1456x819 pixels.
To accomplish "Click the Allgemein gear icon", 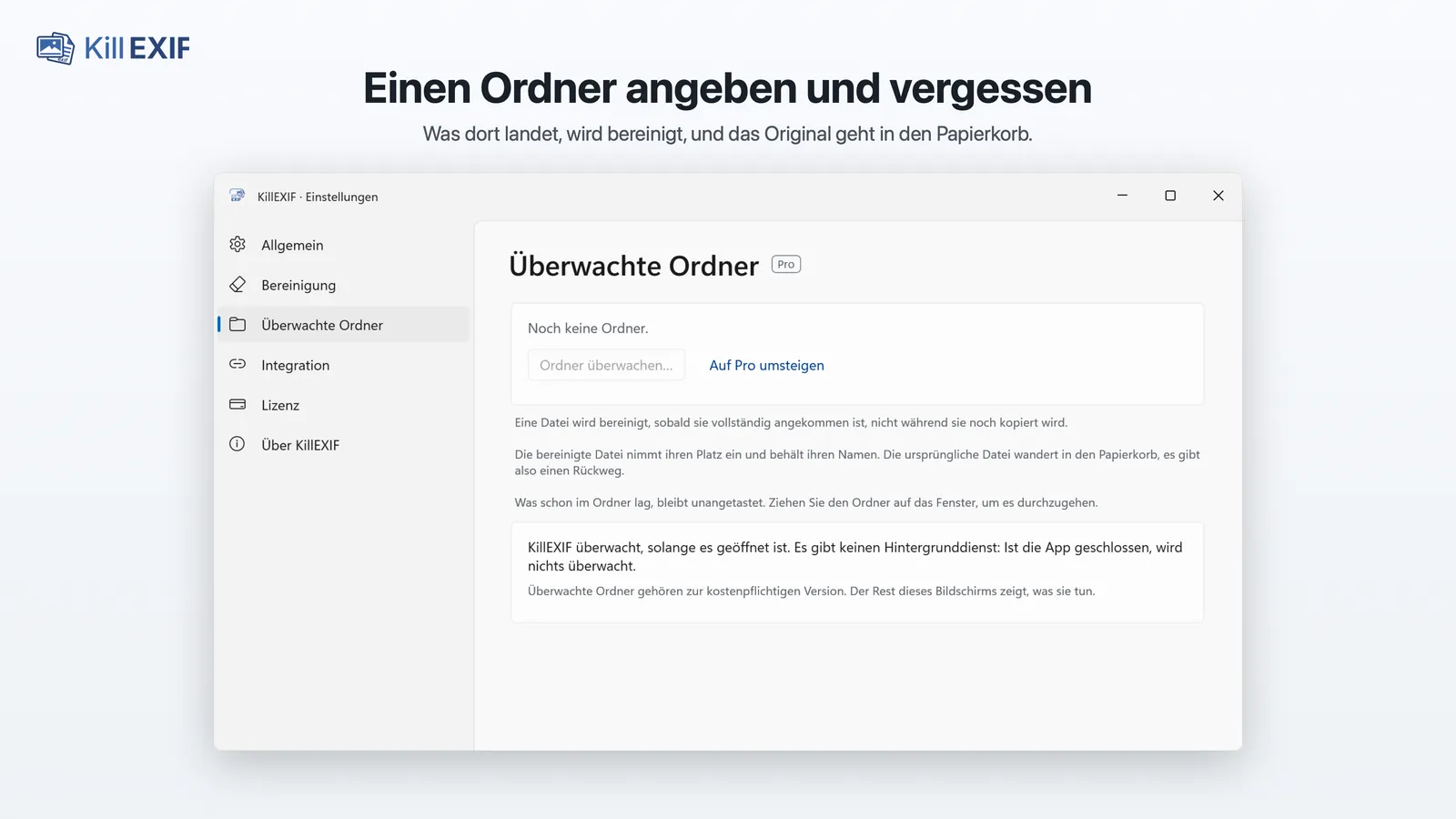I will point(238,245).
